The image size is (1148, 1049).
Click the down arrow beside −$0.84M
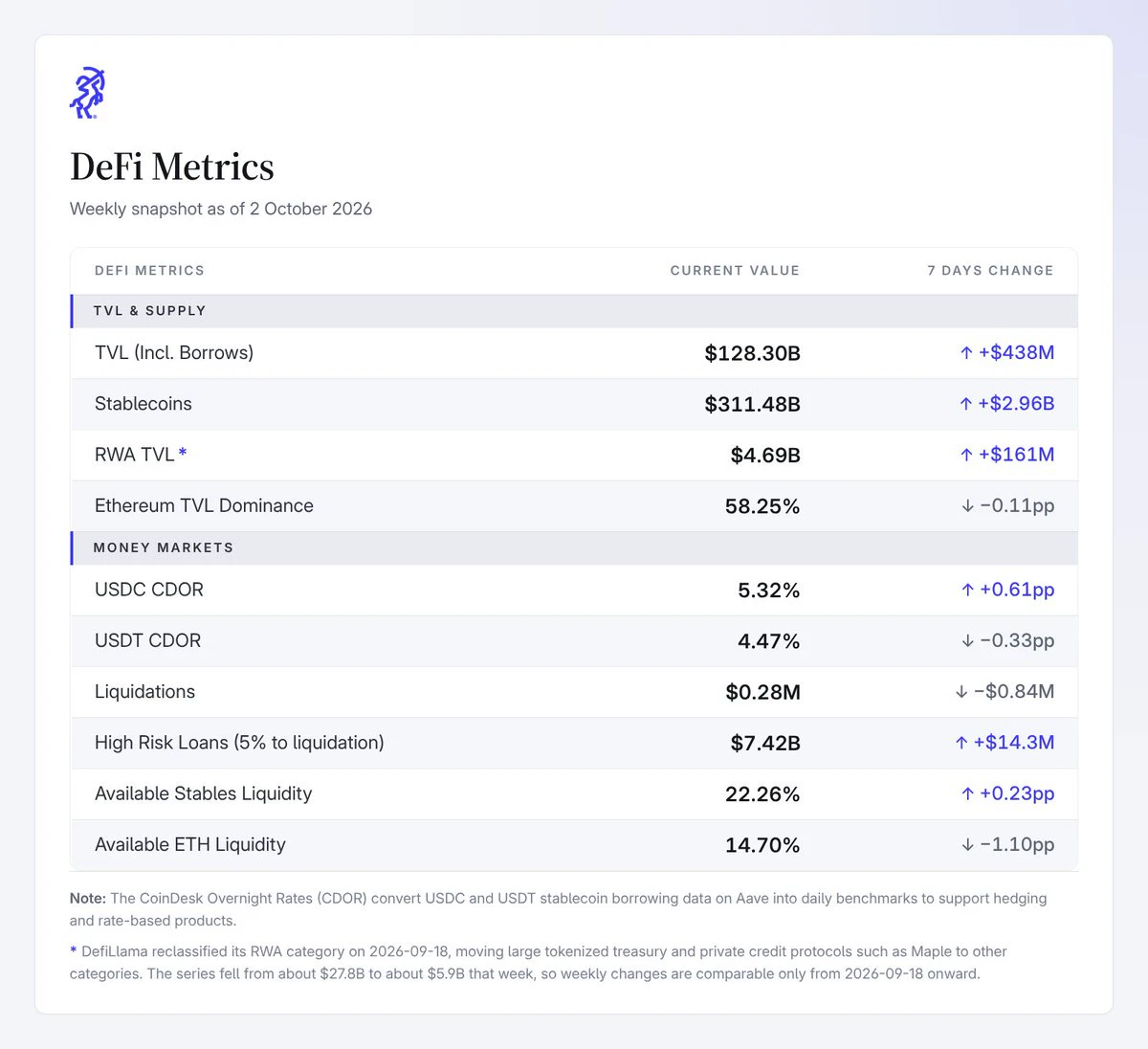click(x=961, y=691)
